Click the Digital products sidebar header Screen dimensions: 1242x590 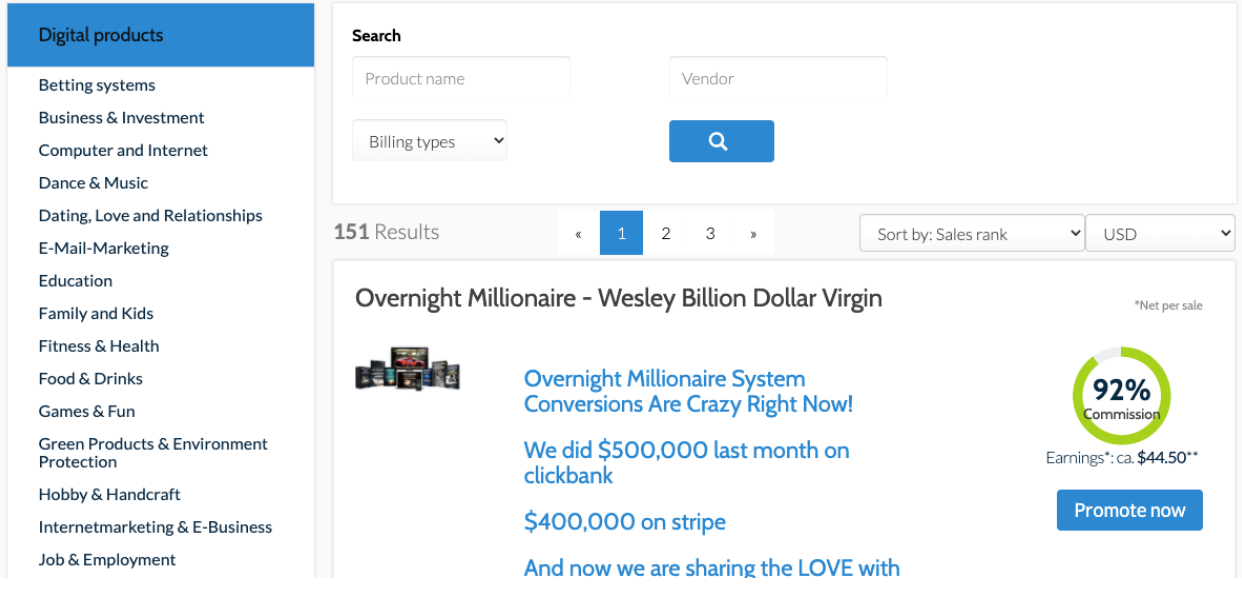click(x=160, y=35)
